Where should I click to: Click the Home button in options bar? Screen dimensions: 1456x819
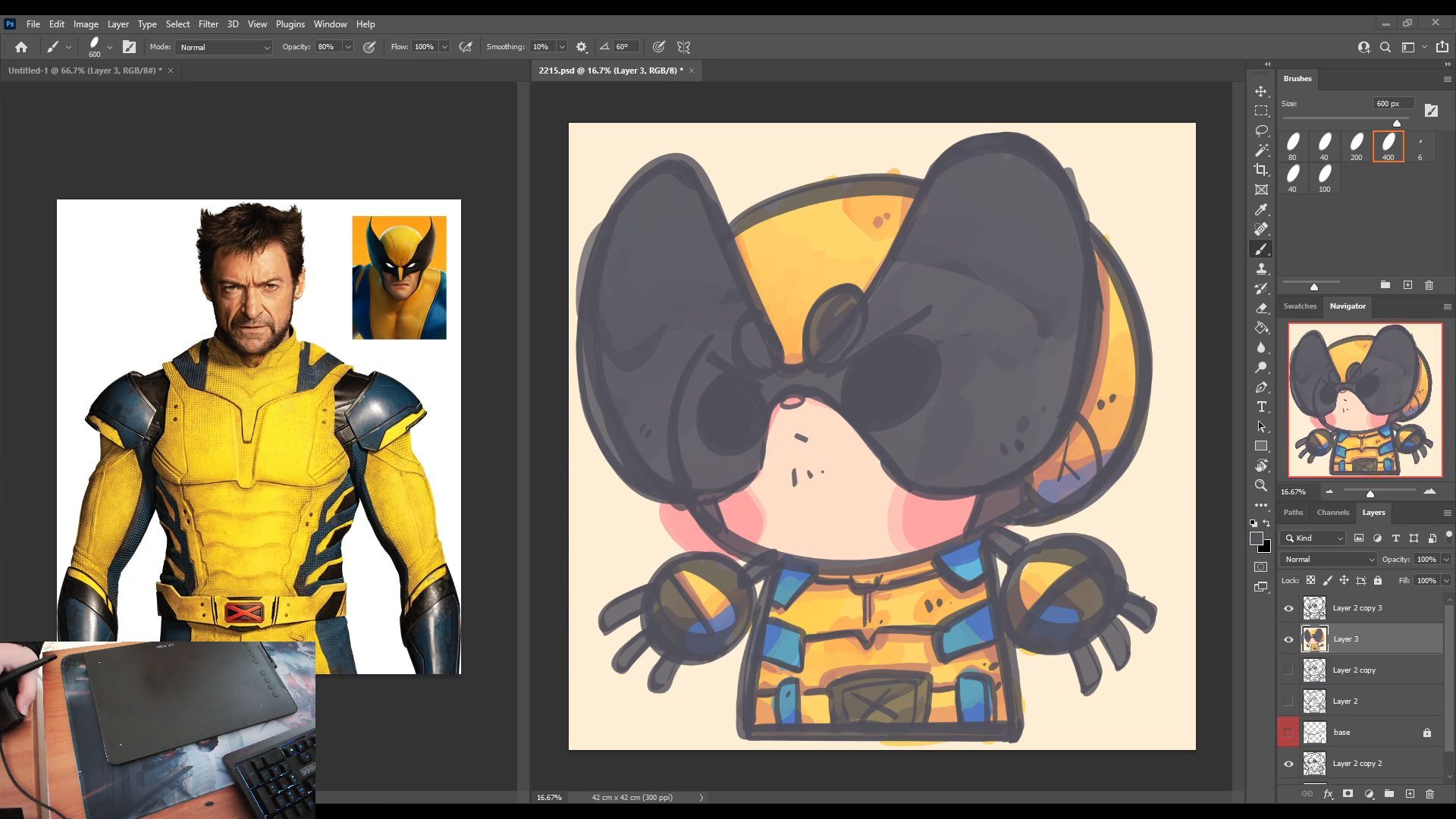21,47
